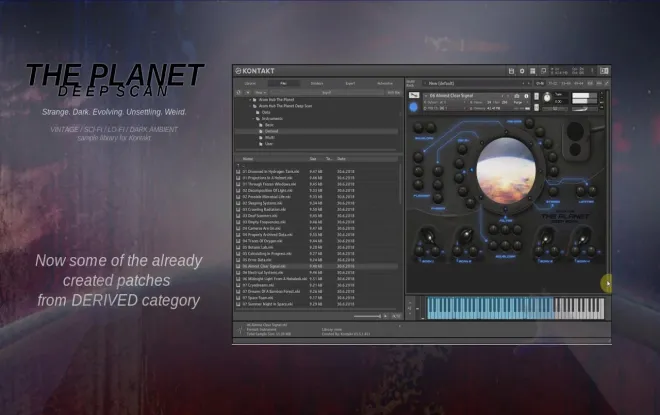Switch to the Expert tab
This screenshot has height=415, width=660.
tap(350, 83)
